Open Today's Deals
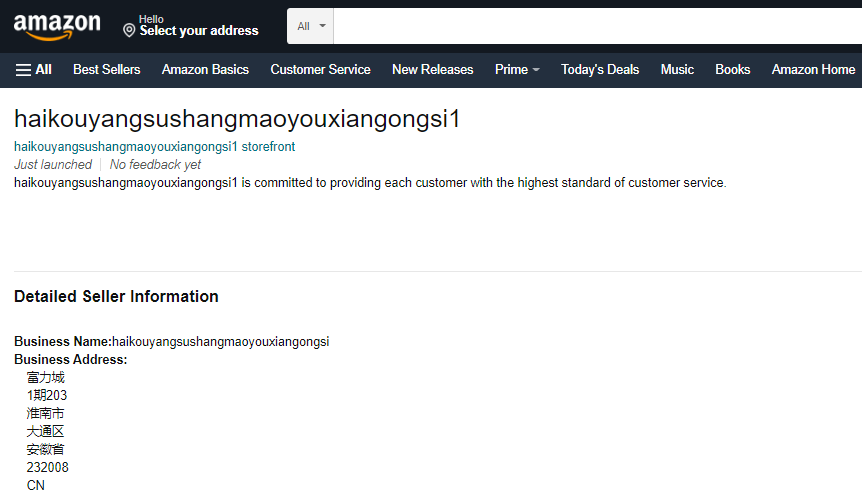The height and width of the screenshot is (499, 862). click(600, 70)
